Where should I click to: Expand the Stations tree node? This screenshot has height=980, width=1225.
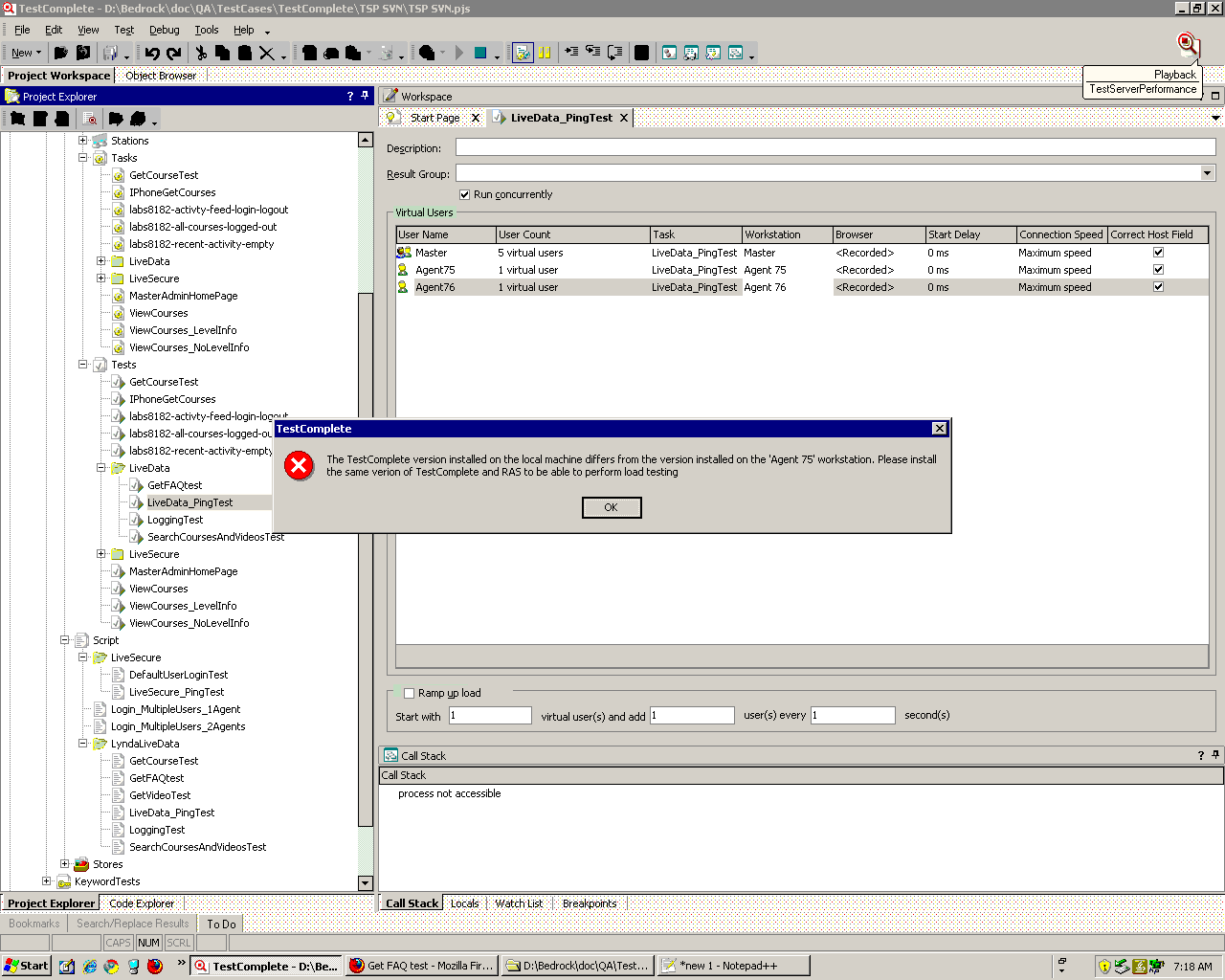pos(83,141)
